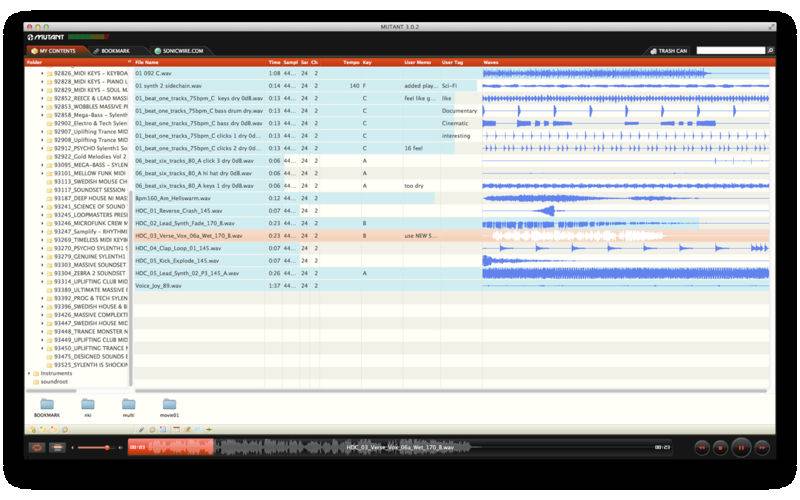
Task: Expand the 92852_REECE & LEAD MASSIVE folder
Action: (42, 98)
